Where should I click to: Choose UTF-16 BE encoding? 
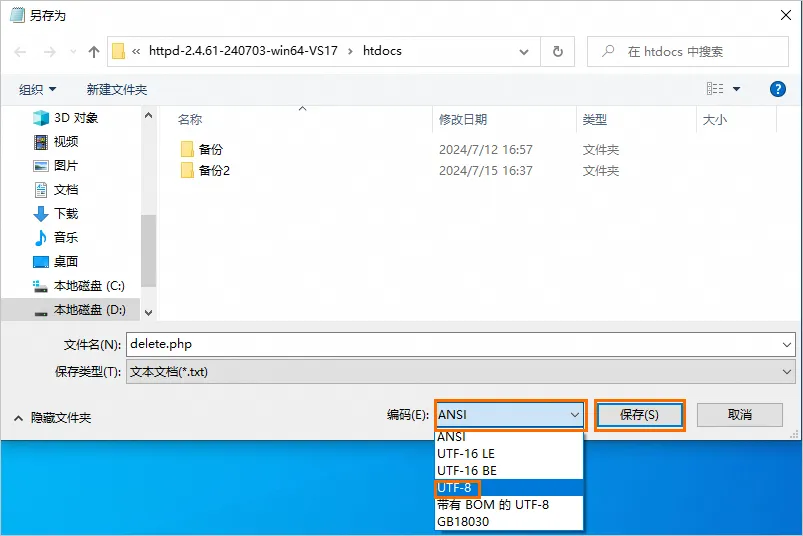[x=509, y=470]
